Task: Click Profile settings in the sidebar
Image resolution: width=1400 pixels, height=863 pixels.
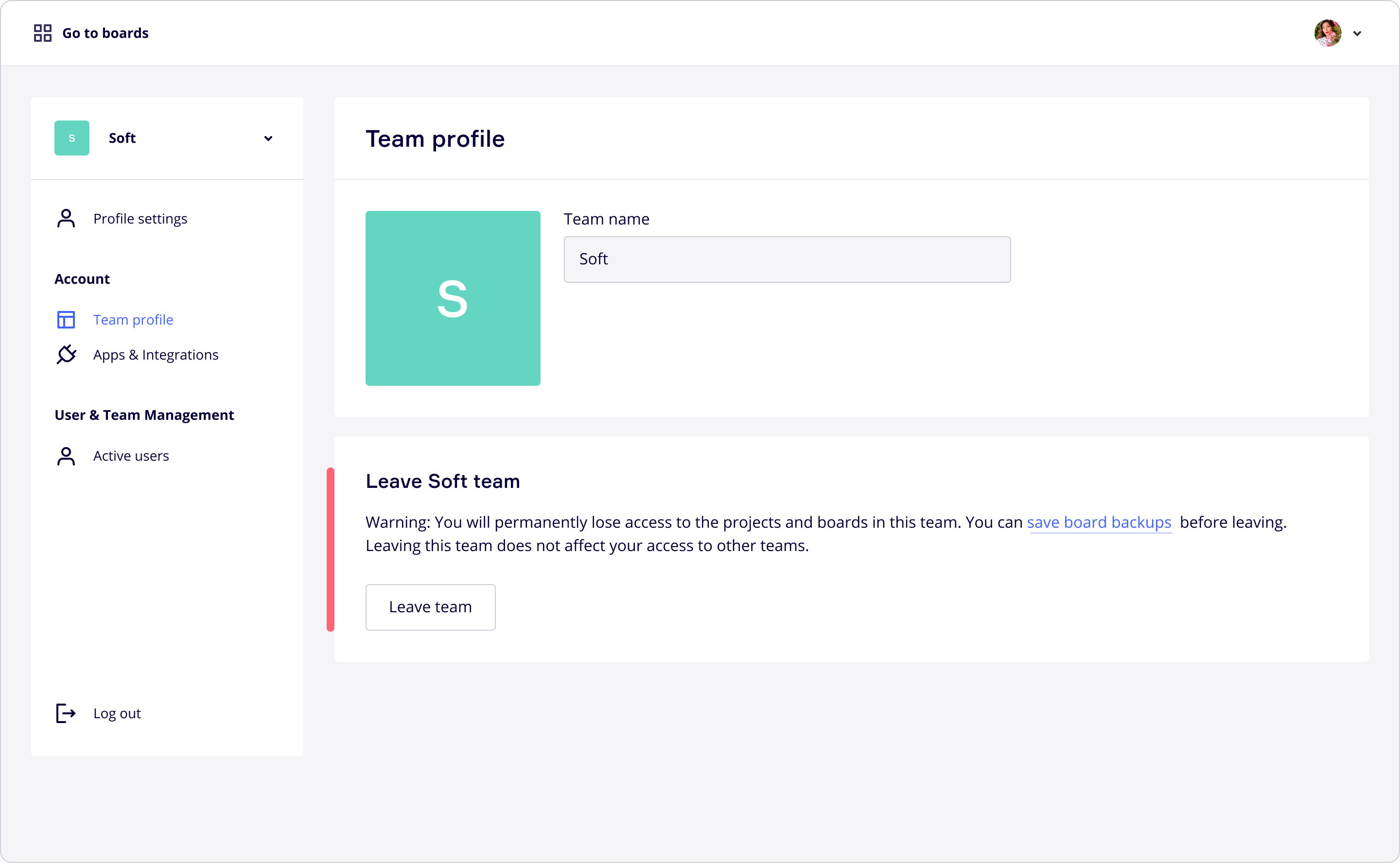Action: tap(140, 218)
